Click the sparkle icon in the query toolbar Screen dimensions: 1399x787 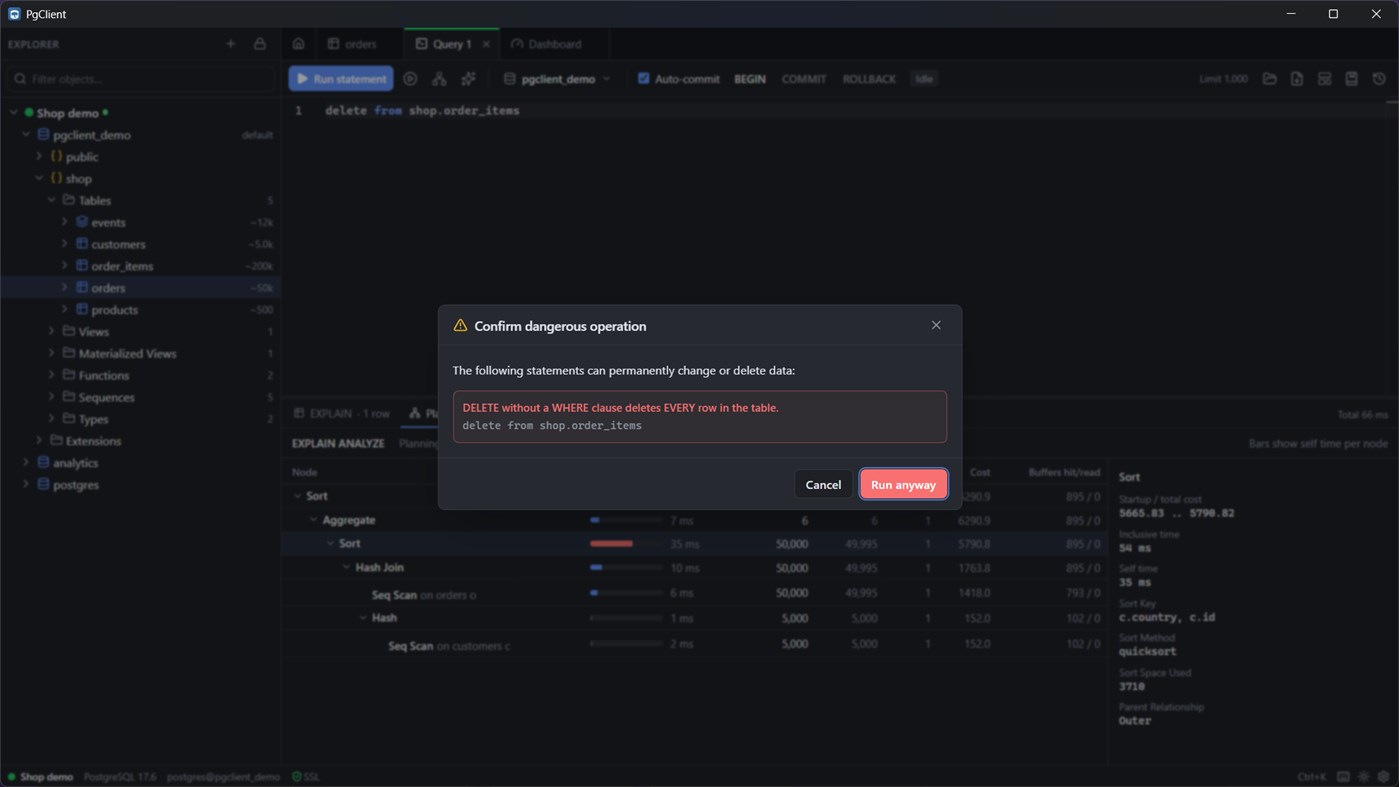468,79
